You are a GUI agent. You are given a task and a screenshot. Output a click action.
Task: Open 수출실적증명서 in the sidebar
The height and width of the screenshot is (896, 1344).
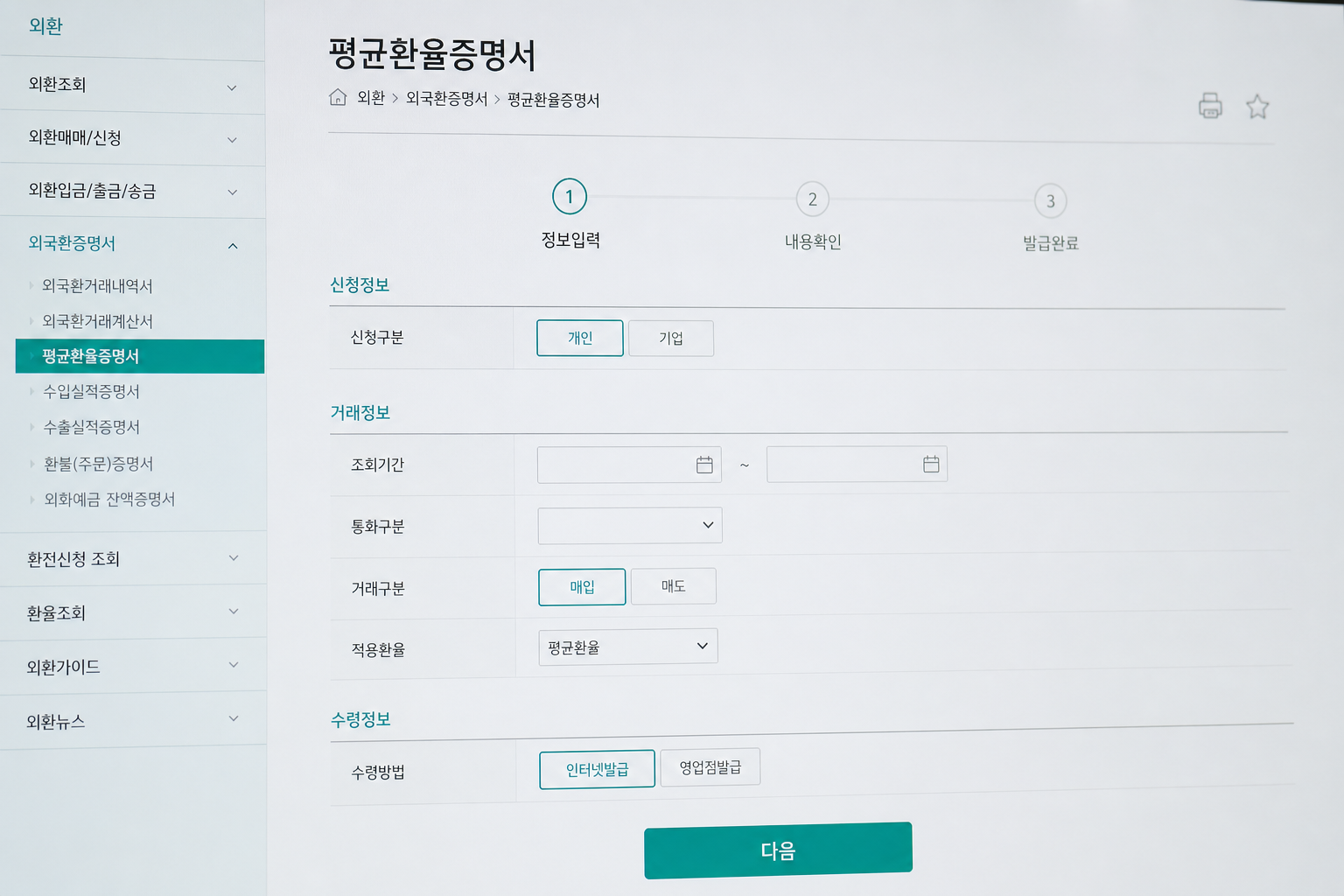pos(91,427)
